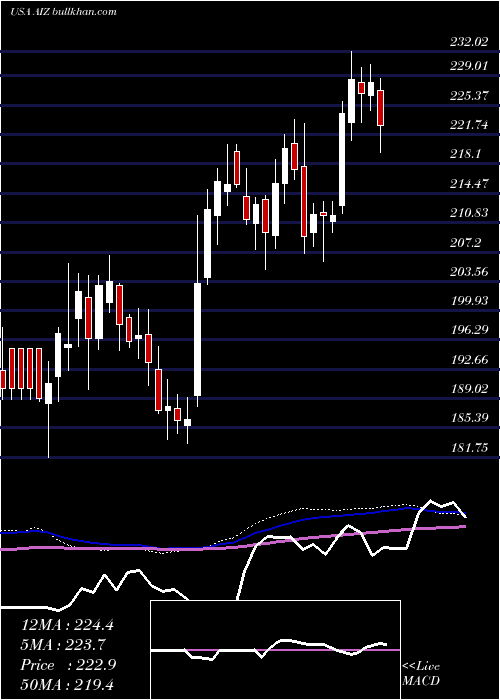Screen dimensions: 500x700
Task: Click the '5MA : 223.7' readout
Action: [x=63, y=645]
